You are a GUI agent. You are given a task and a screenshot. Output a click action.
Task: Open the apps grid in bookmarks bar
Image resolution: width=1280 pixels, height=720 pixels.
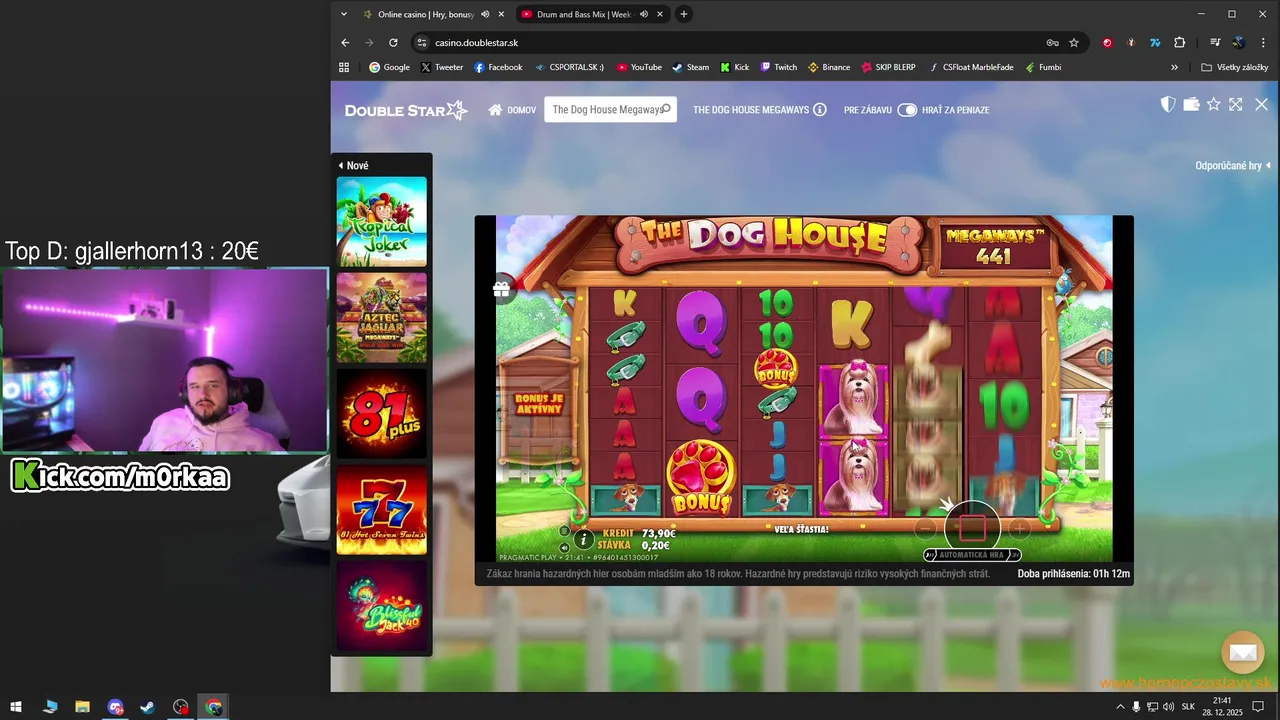(344, 67)
